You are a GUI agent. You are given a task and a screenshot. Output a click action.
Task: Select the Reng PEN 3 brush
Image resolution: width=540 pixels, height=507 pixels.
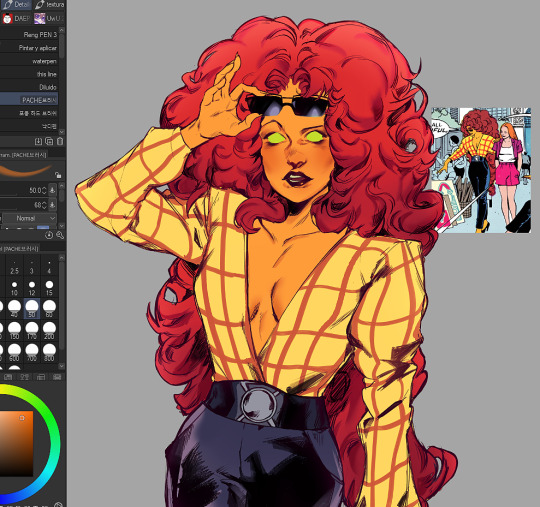pyautogui.click(x=29, y=35)
